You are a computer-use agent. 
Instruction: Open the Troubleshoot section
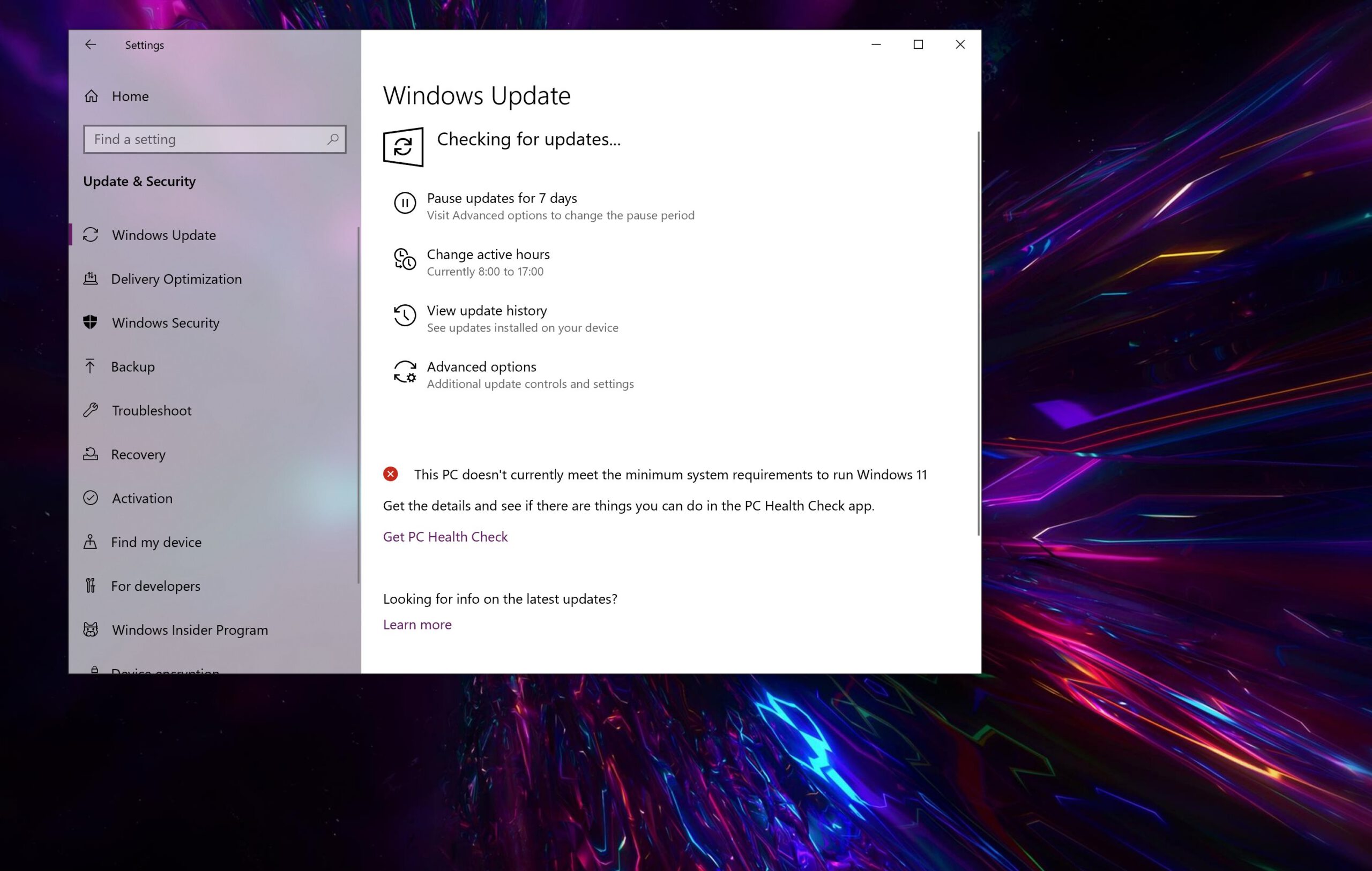pyautogui.click(x=214, y=410)
